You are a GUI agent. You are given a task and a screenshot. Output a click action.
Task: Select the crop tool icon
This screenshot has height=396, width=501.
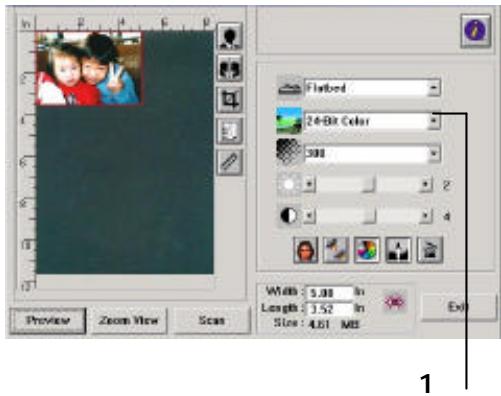pos(229,100)
